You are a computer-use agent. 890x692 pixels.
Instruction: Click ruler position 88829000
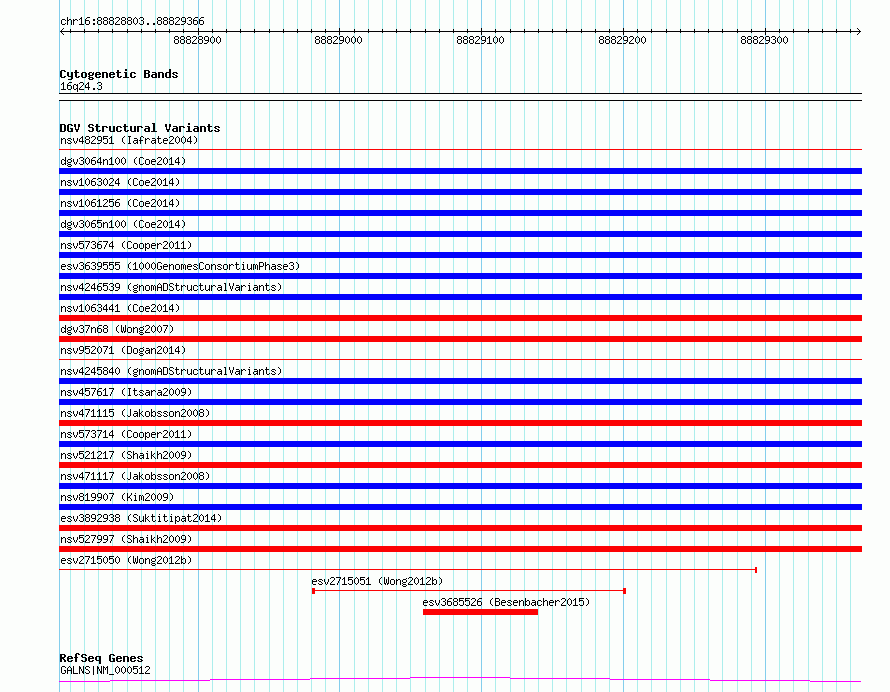tap(338, 40)
